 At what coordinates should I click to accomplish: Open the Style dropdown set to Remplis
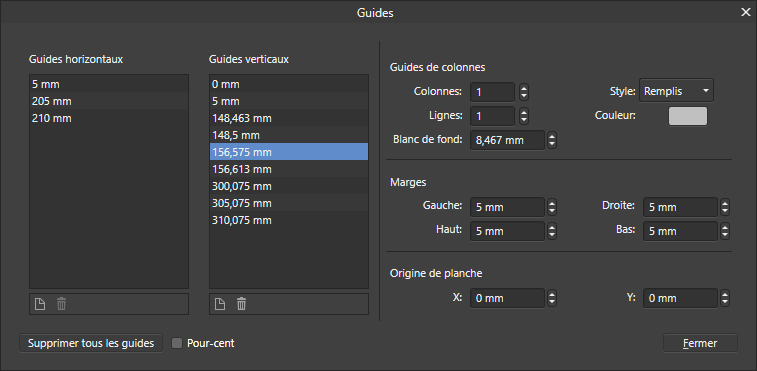pos(676,91)
